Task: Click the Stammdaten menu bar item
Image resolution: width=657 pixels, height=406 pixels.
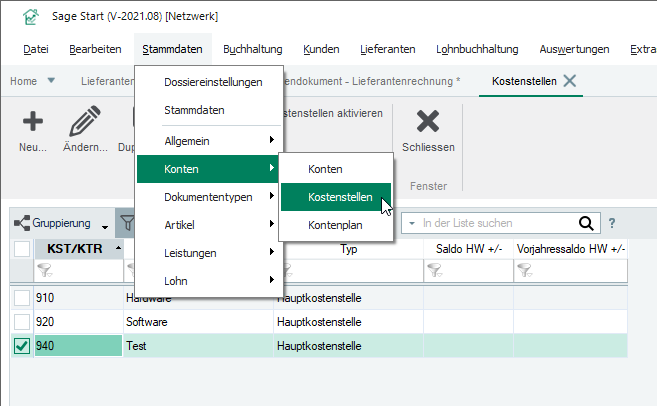Action: coord(172,49)
